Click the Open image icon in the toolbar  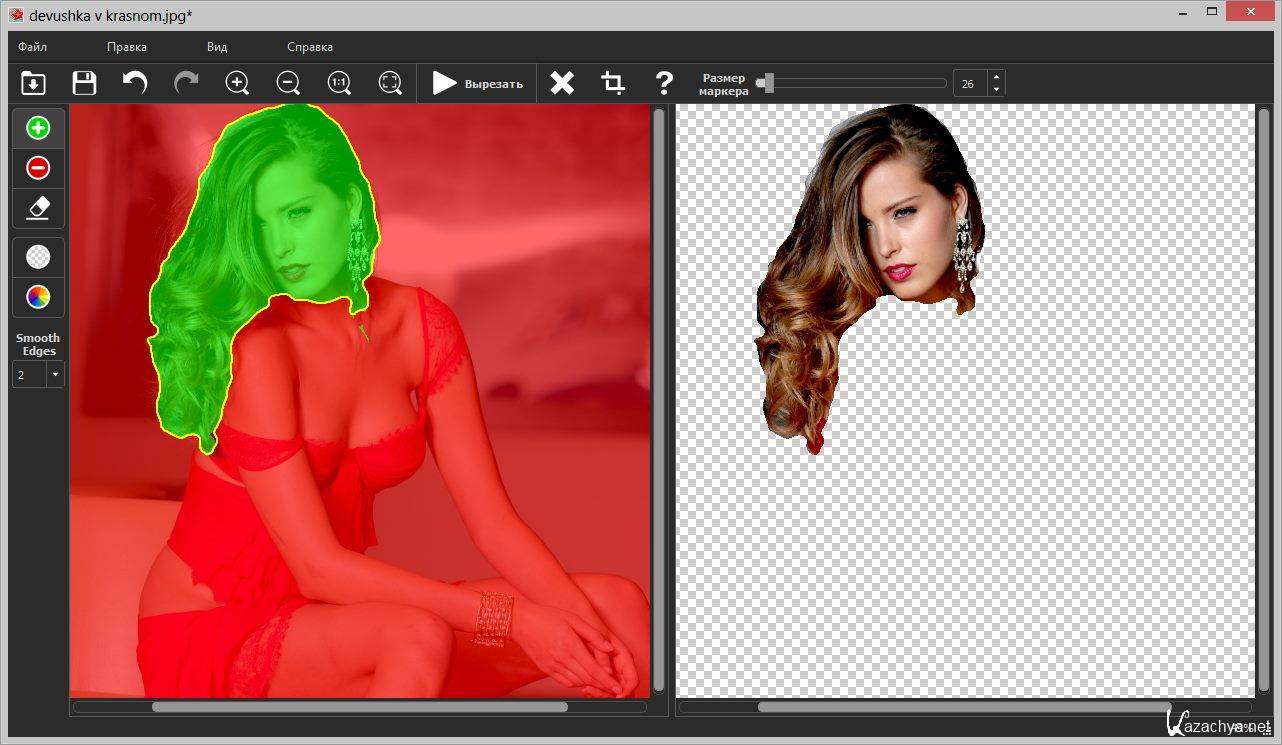click(x=33, y=83)
